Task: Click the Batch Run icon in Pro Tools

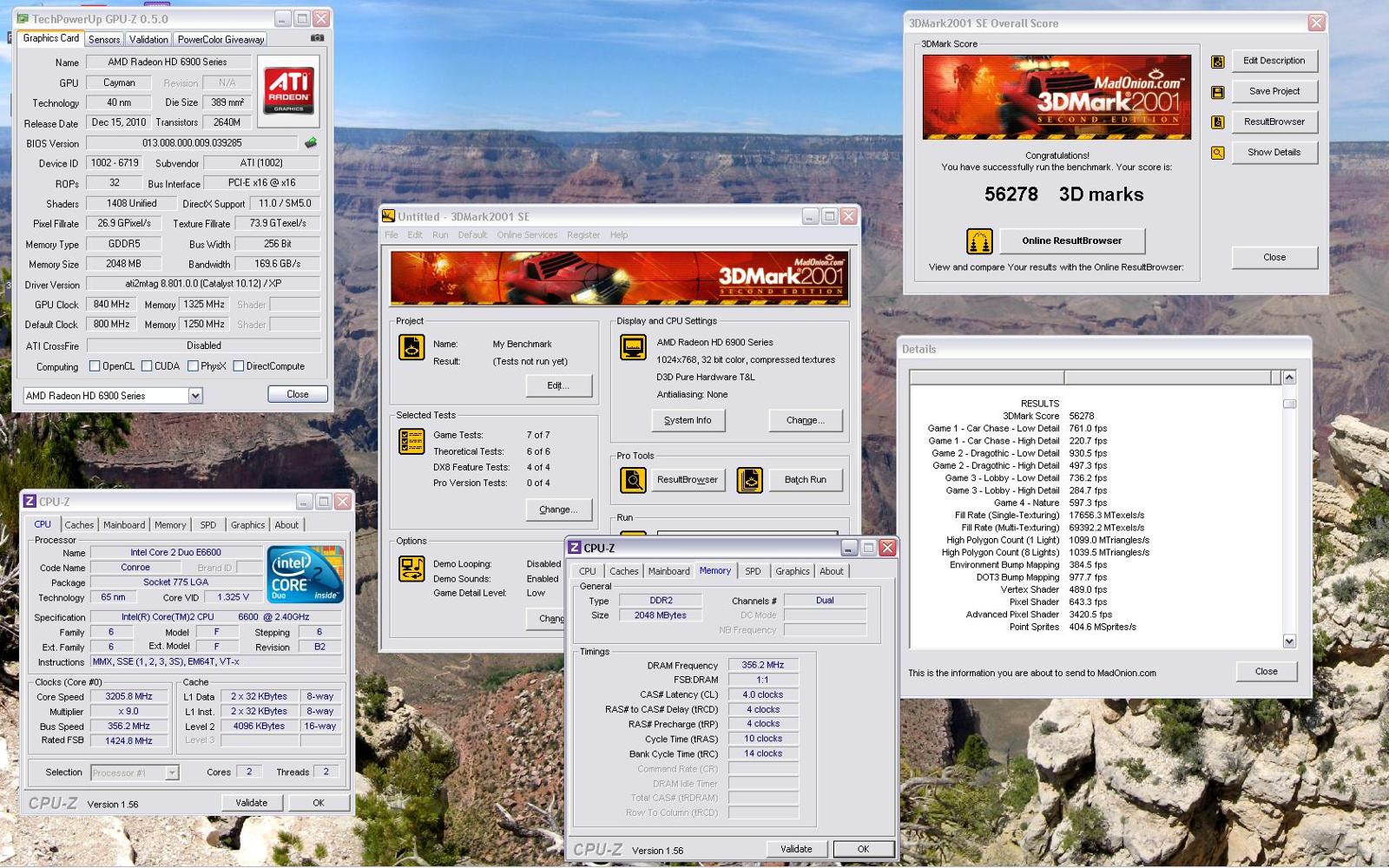Action: [750, 479]
